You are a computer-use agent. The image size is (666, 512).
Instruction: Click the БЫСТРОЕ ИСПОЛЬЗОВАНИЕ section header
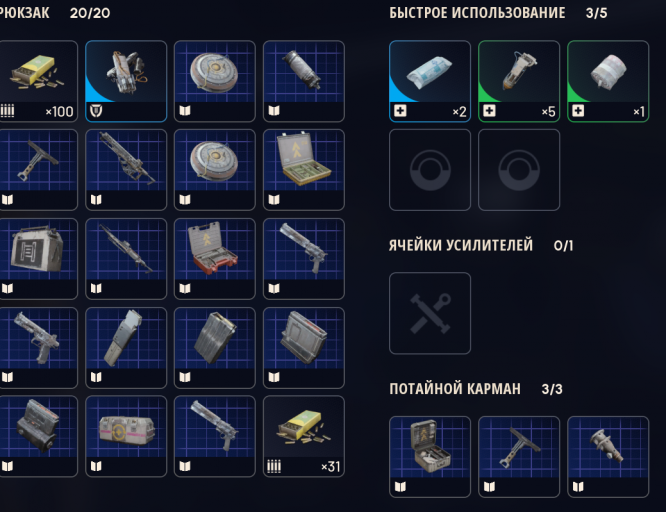(477, 13)
